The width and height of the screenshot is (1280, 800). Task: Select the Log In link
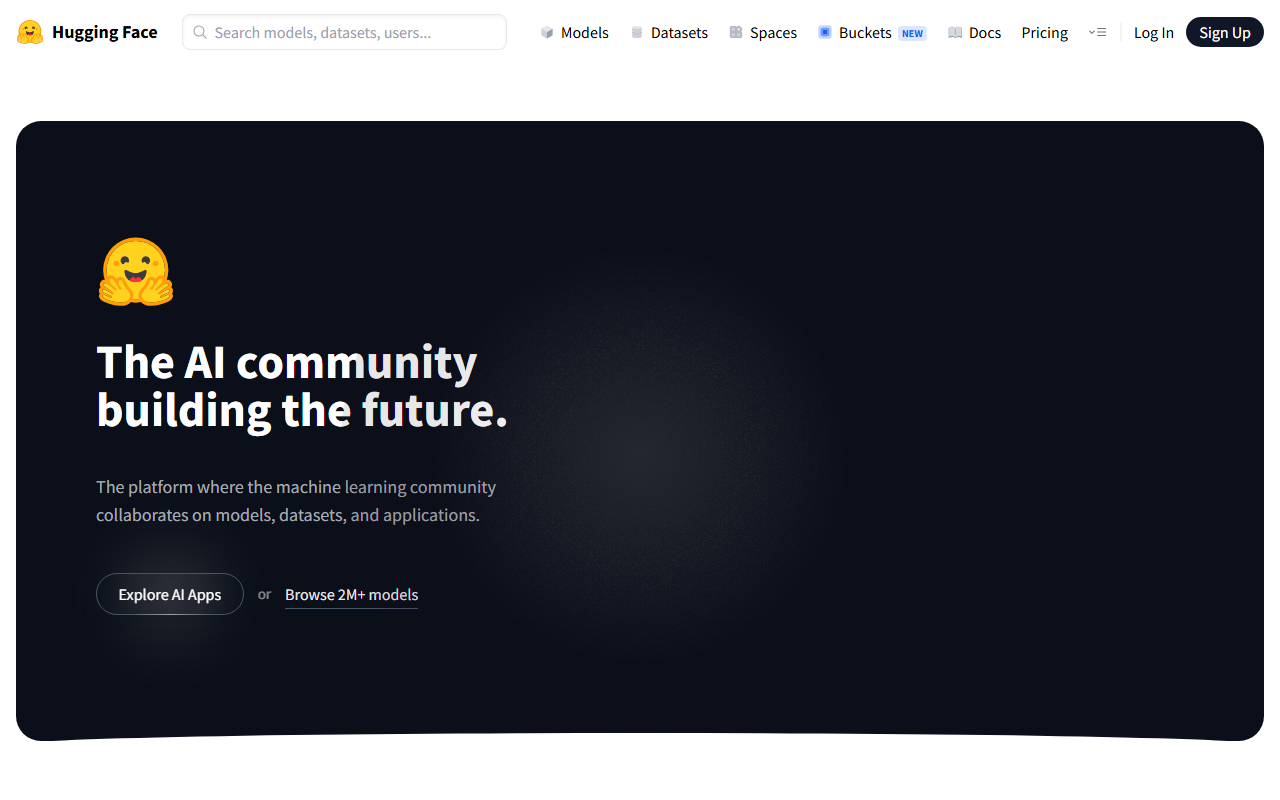pyautogui.click(x=1154, y=32)
